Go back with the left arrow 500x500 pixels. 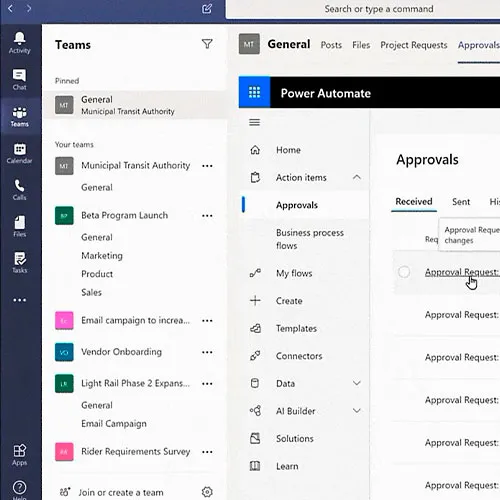click(10, 8)
